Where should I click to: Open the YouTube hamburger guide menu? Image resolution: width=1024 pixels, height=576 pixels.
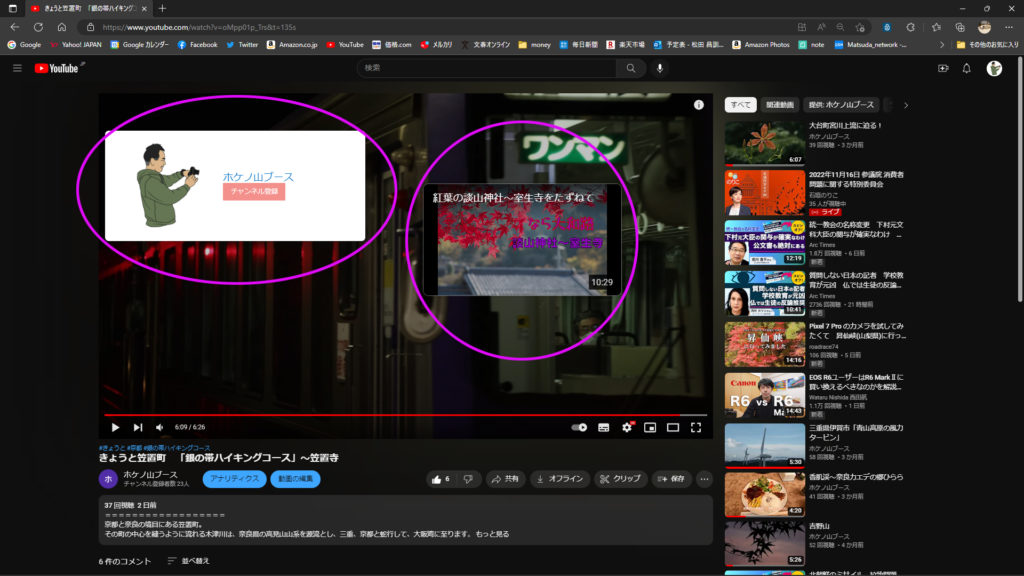[x=17, y=68]
